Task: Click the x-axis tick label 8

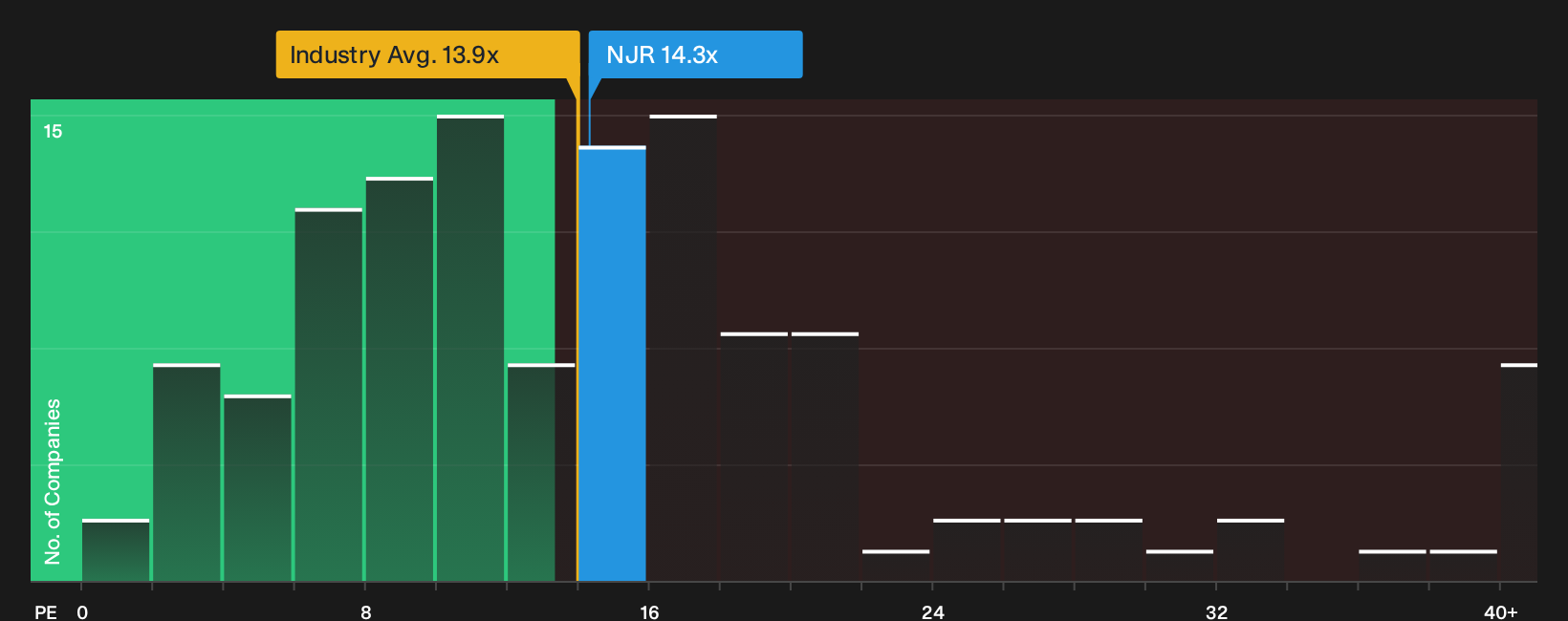Action: click(x=365, y=612)
